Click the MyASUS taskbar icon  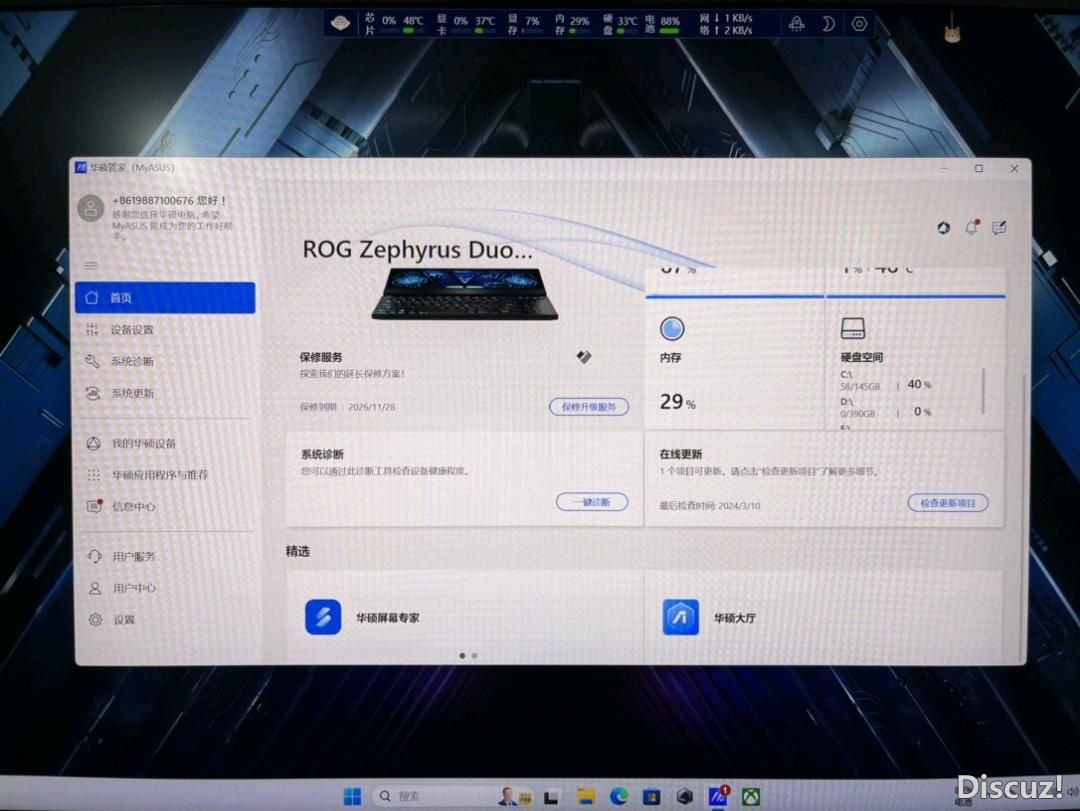tap(718, 797)
